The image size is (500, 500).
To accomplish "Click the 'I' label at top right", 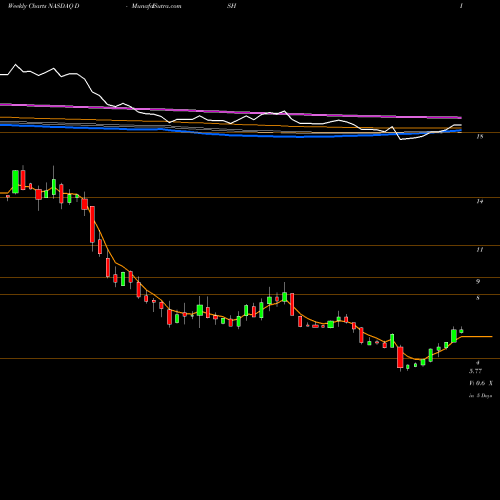I will pyautogui.click(x=461, y=6).
